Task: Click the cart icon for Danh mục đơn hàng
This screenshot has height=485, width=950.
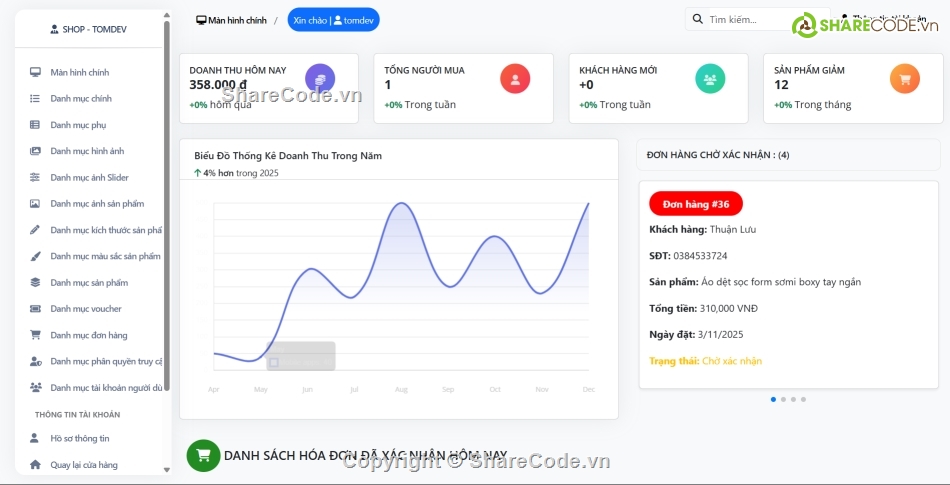Action: [35, 335]
